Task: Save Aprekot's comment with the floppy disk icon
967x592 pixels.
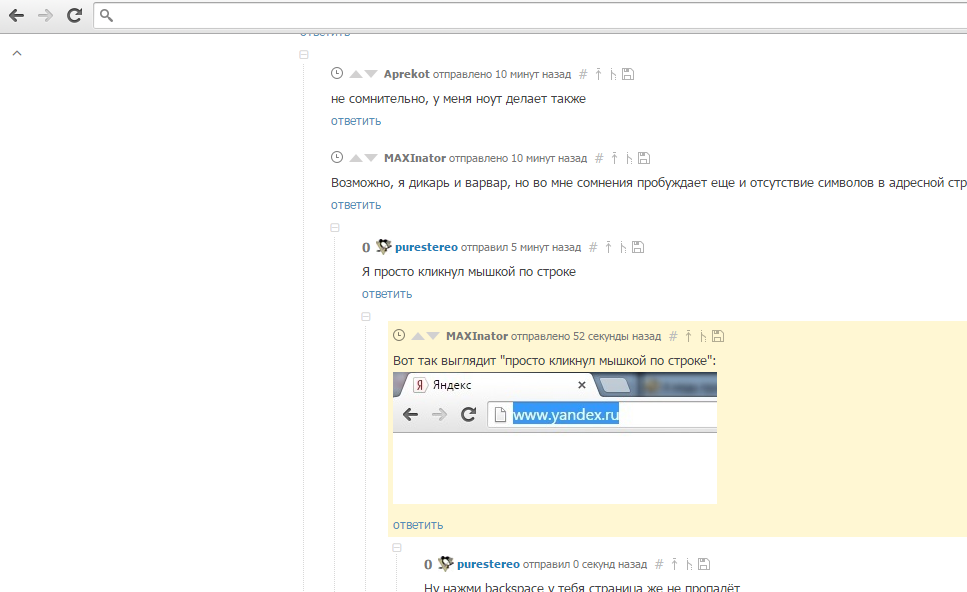Action: click(x=628, y=74)
